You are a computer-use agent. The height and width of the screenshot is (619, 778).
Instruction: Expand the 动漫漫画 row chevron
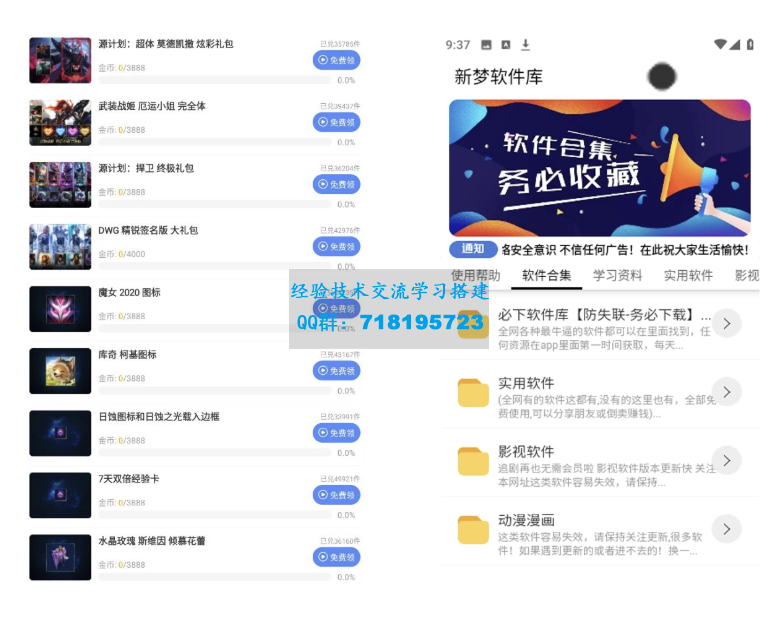[x=727, y=528]
